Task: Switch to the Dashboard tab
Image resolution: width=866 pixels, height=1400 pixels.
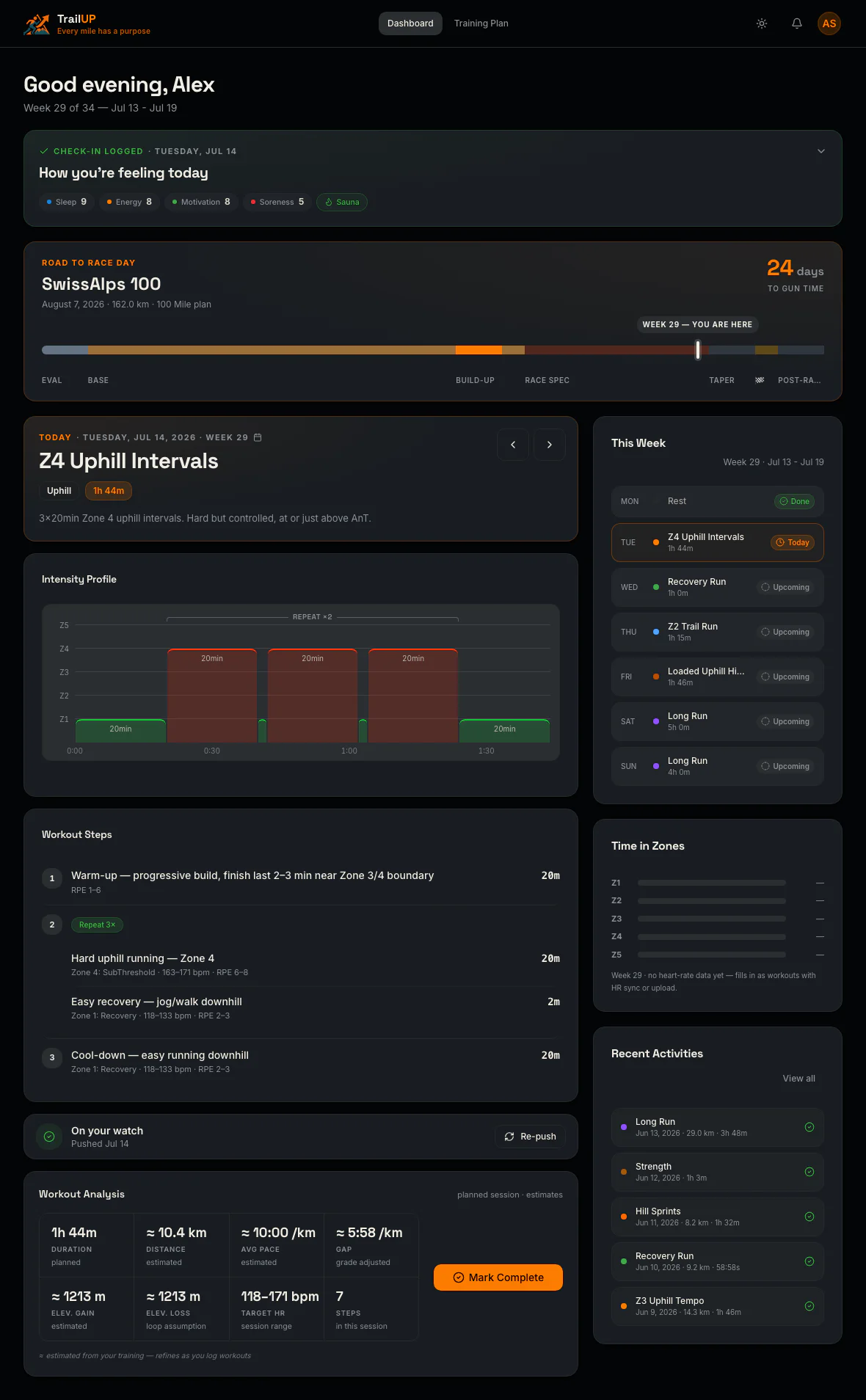Action: coord(410,23)
